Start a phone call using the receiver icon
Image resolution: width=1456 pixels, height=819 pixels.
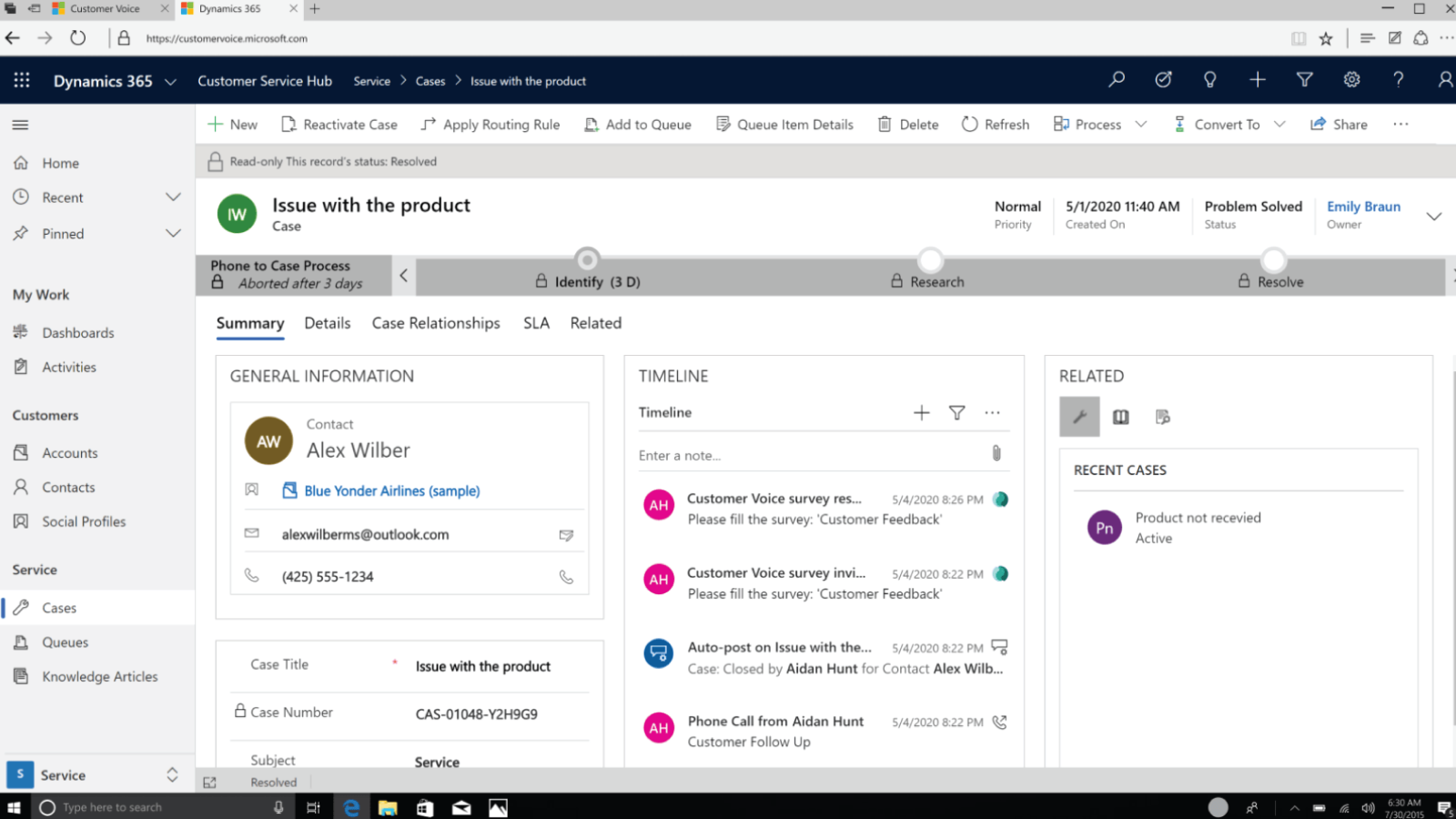pyautogui.click(x=567, y=576)
